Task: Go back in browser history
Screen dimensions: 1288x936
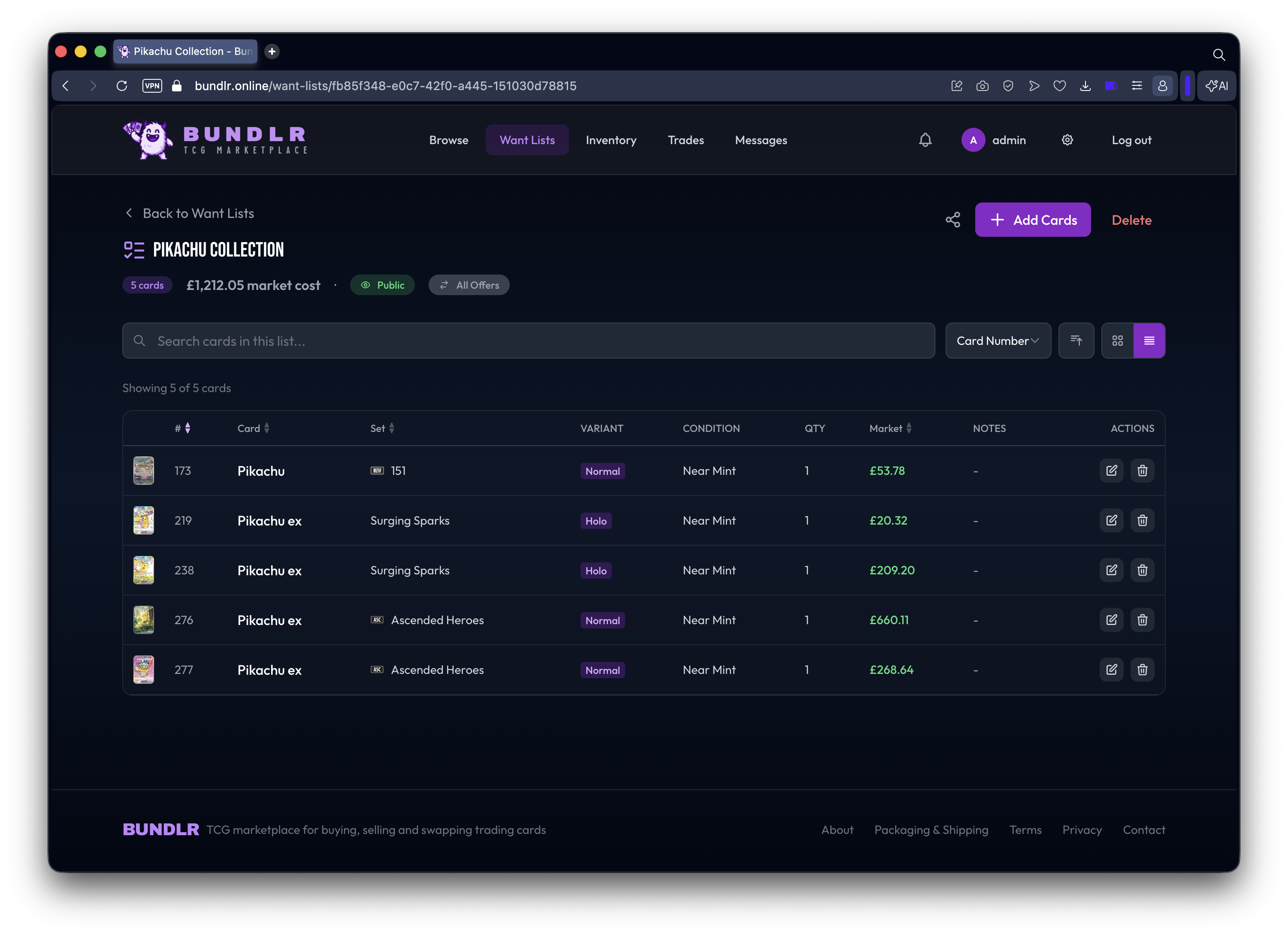Action: pyautogui.click(x=66, y=86)
